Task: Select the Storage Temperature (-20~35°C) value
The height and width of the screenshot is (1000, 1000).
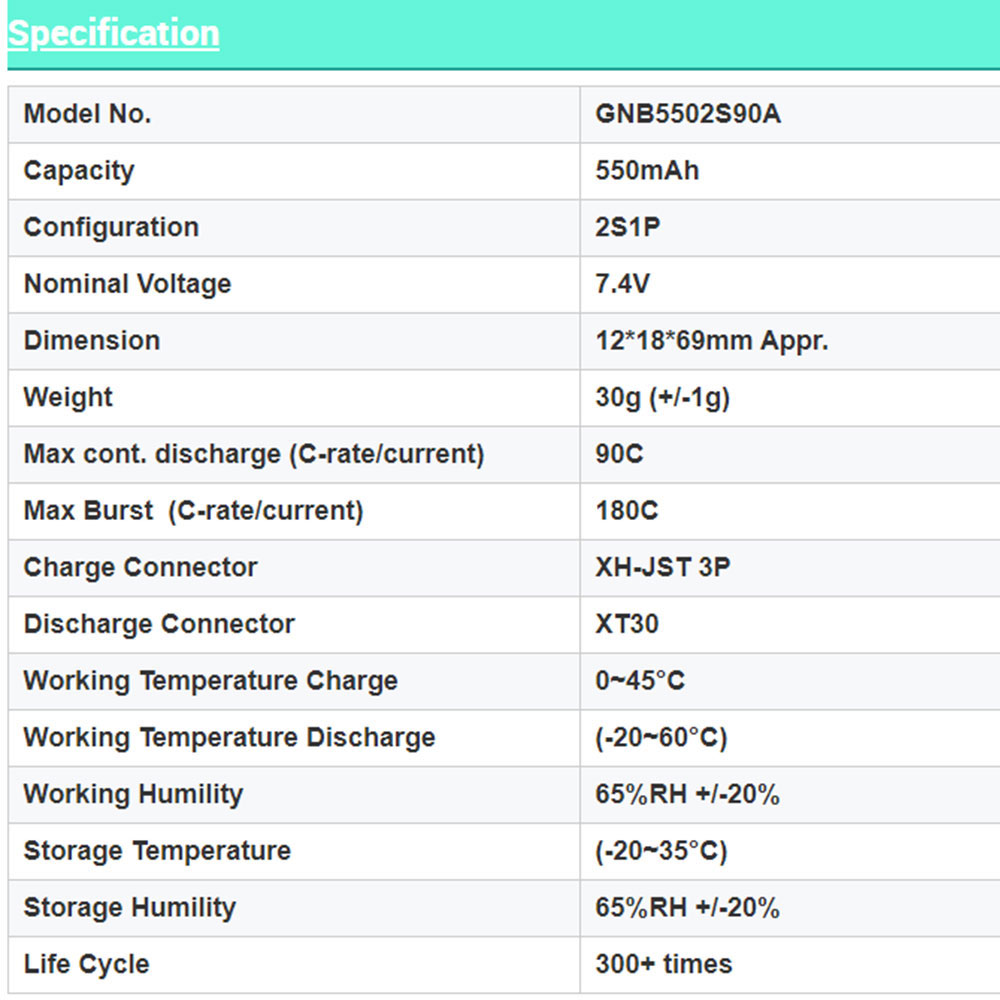Action: coord(661,851)
